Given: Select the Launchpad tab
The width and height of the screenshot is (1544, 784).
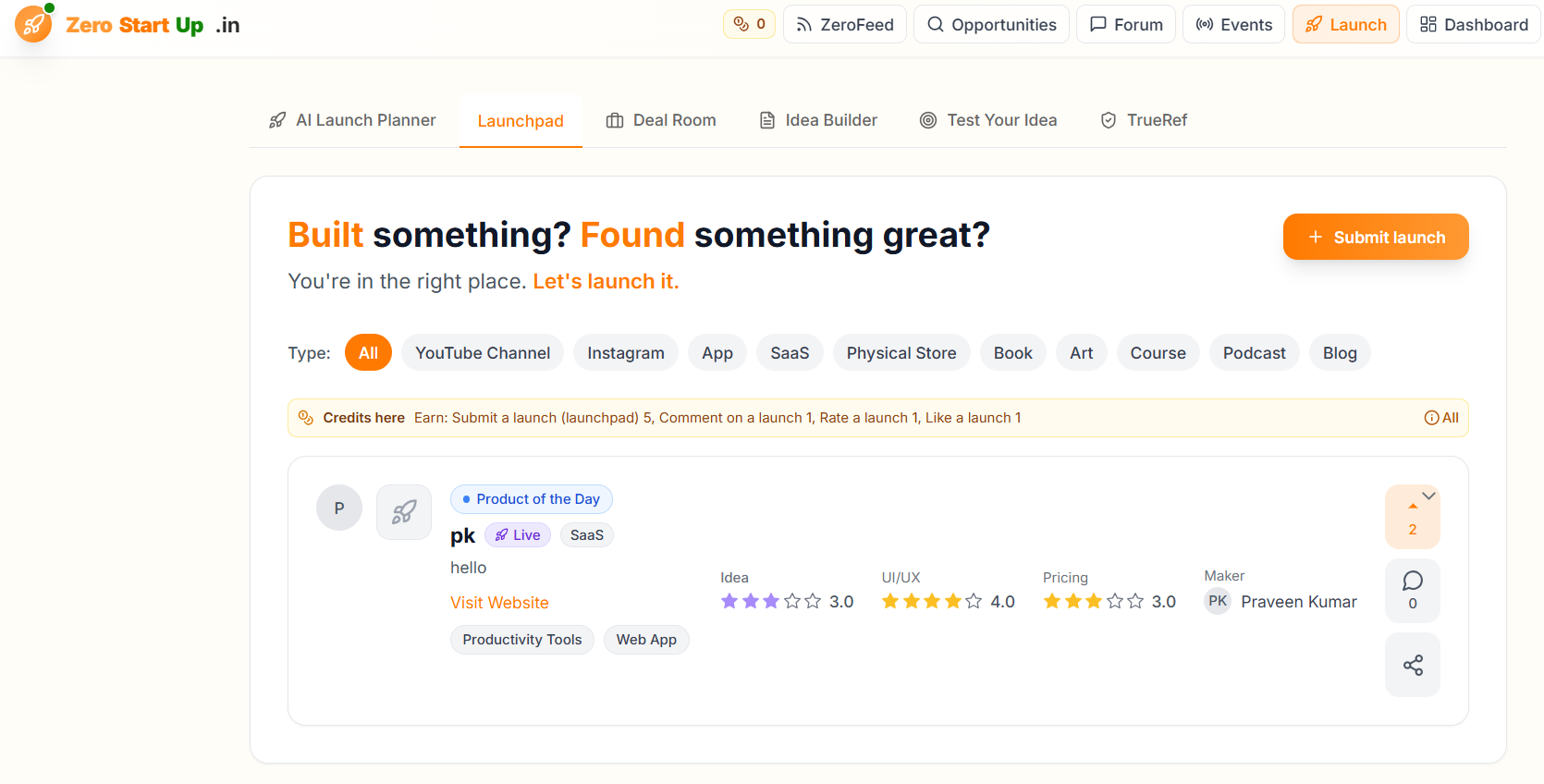Looking at the screenshot, I should tap(521, 121).
